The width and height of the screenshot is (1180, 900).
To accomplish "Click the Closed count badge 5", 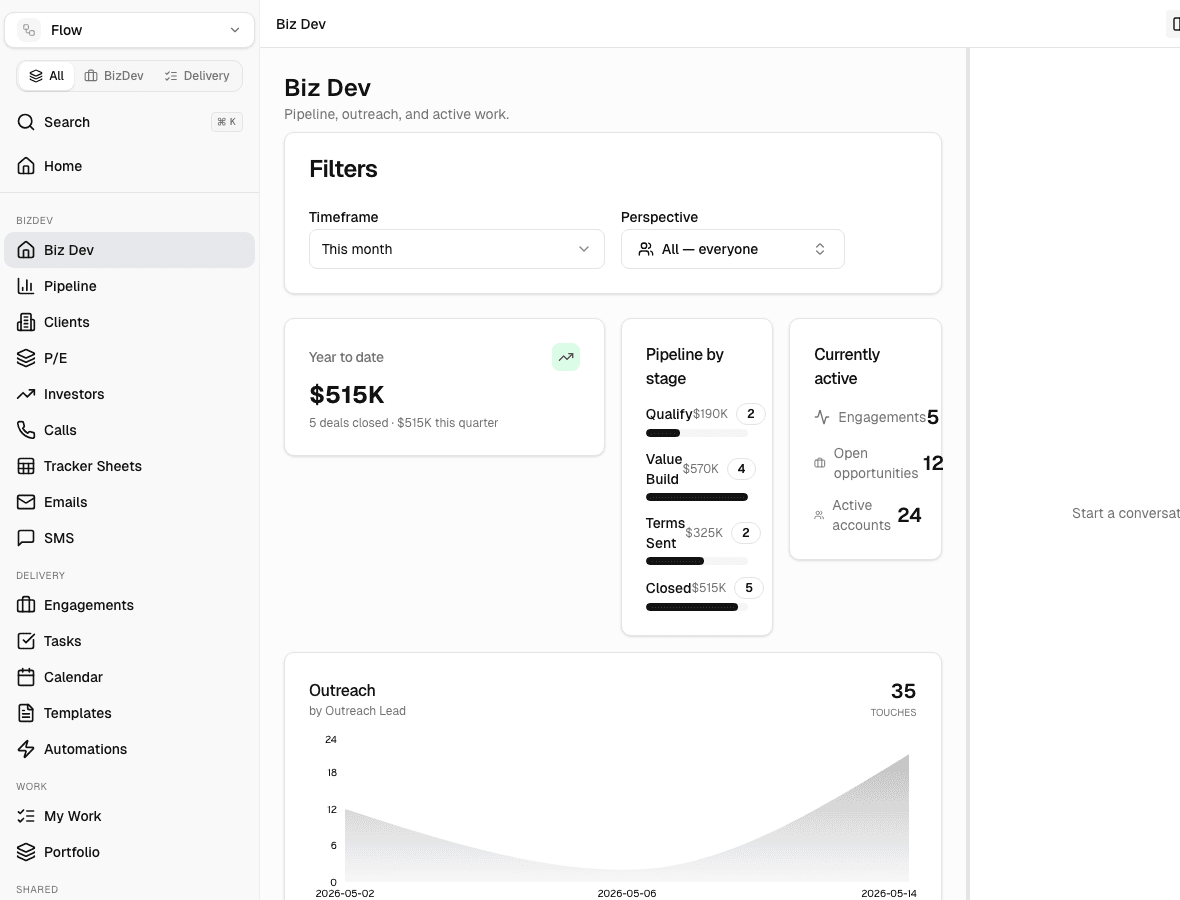I will 749,588.
